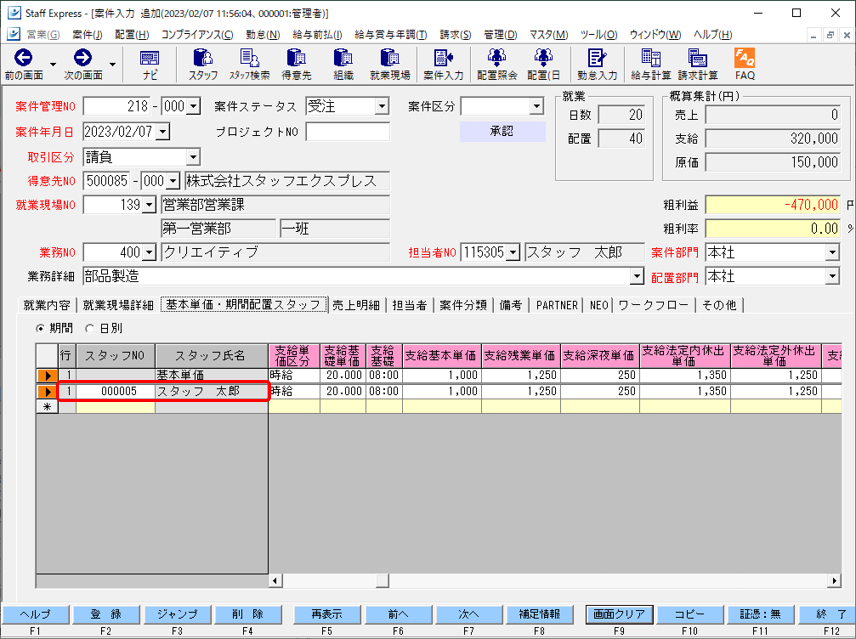Open the 配置(H) menu
Screen dimensions: 856x639
tap(132, 35)
